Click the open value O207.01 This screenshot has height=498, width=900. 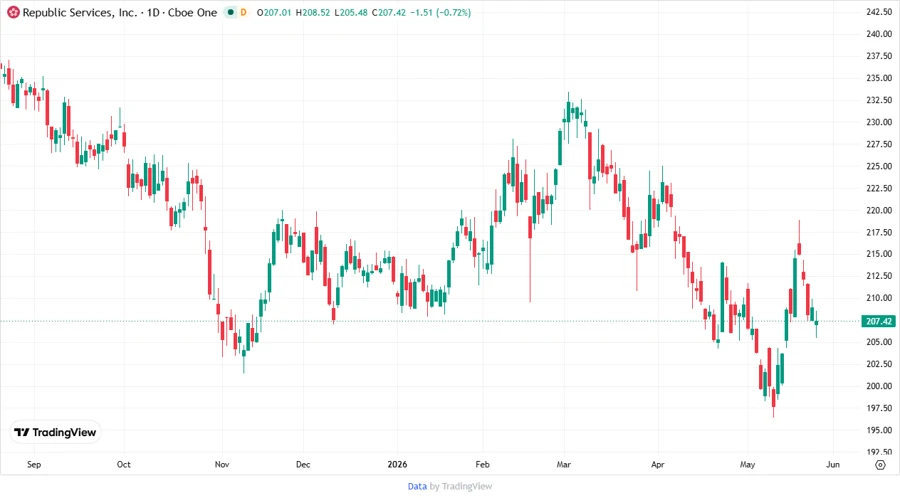tap(274, 12)
